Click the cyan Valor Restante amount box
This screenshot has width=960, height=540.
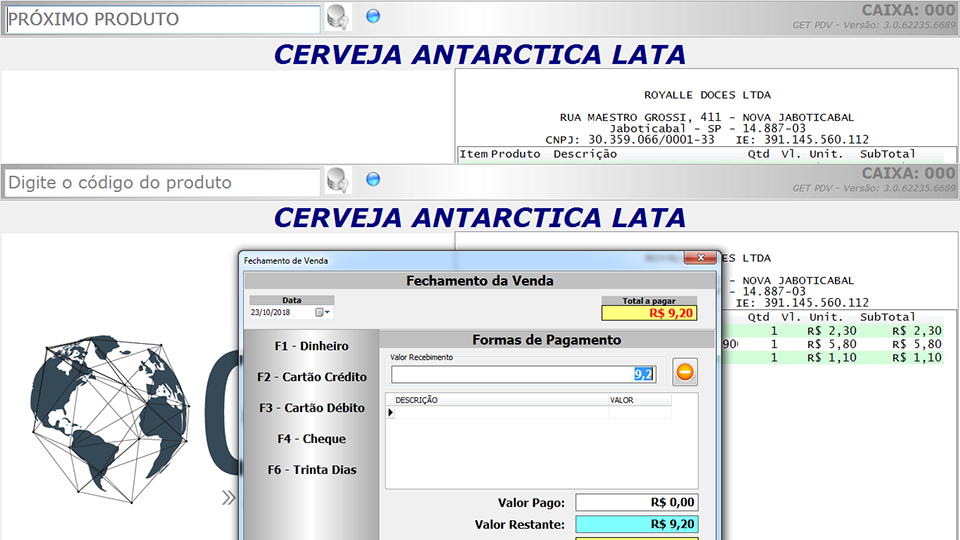[x=637, y=524]
